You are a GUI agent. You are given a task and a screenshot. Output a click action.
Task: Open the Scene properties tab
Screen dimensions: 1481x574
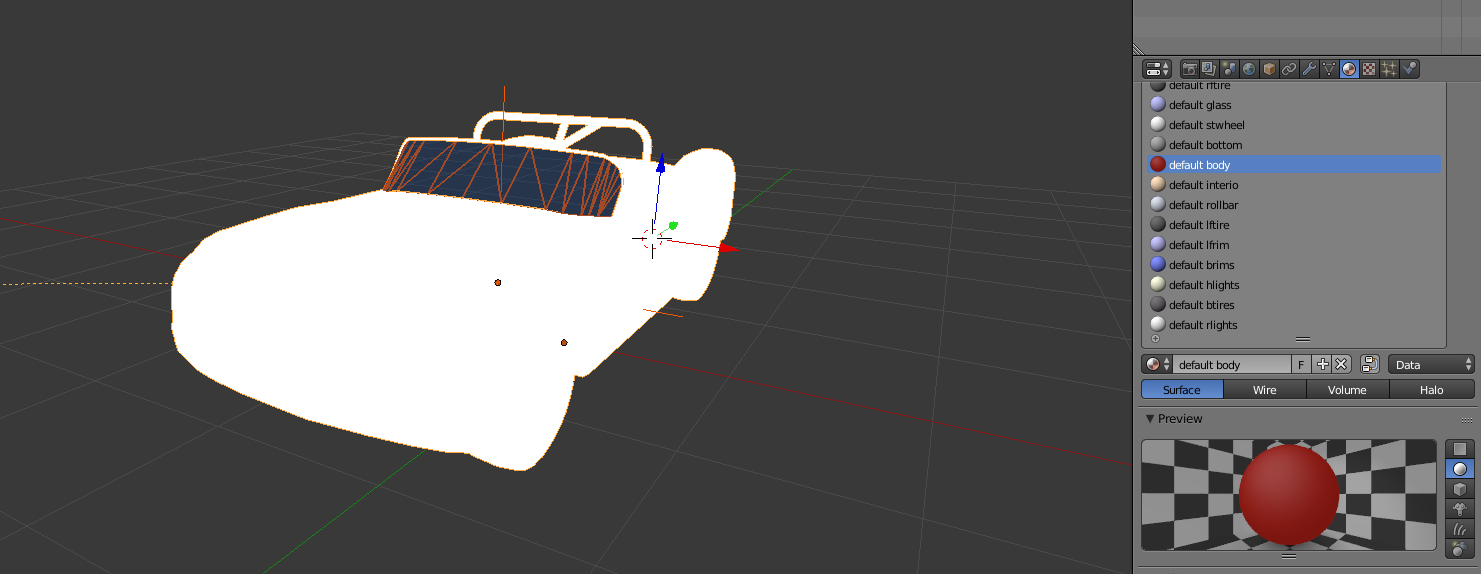(1229, 69)
